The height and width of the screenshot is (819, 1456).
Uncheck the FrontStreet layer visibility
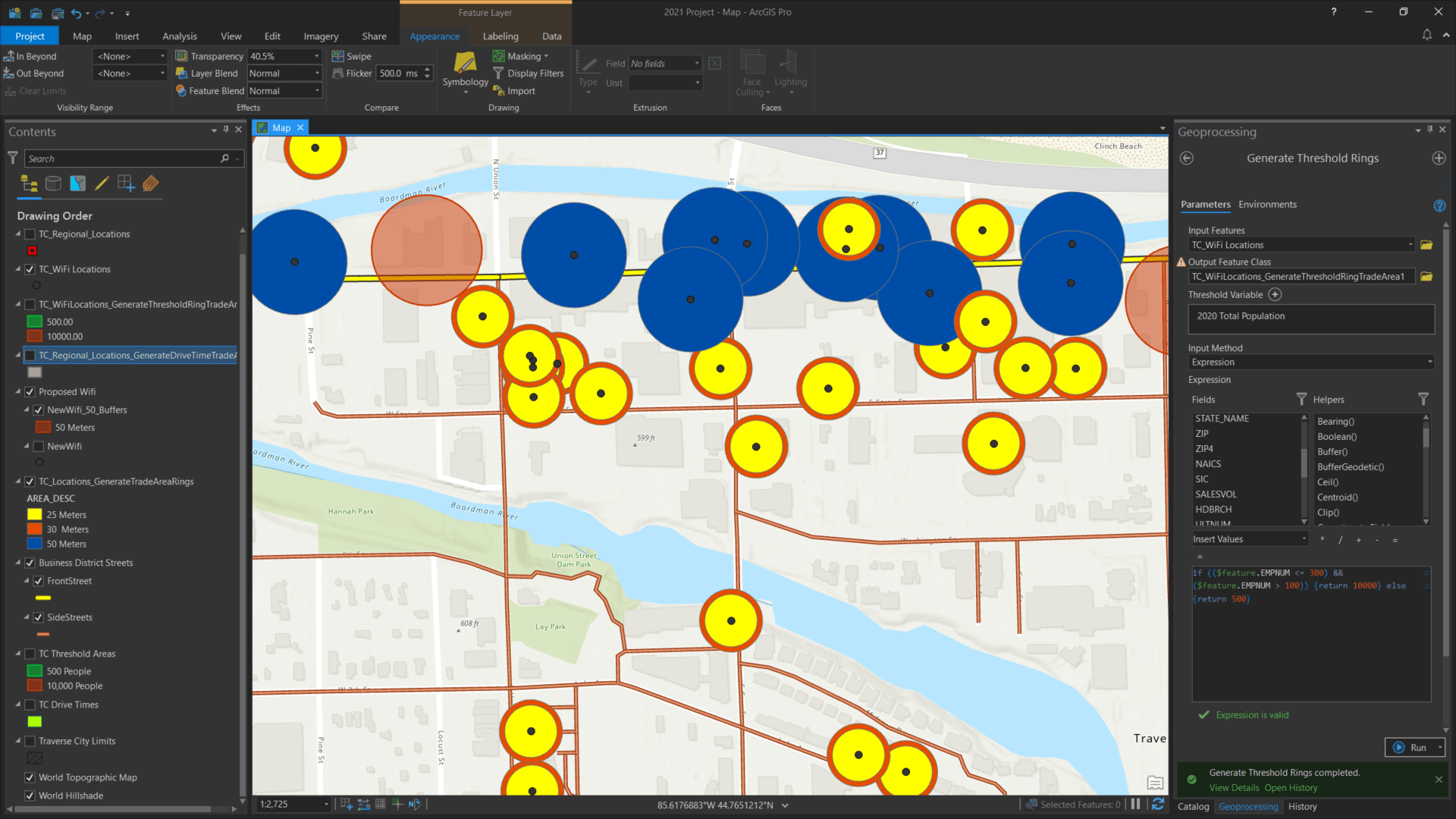click(x=39, y=580)
